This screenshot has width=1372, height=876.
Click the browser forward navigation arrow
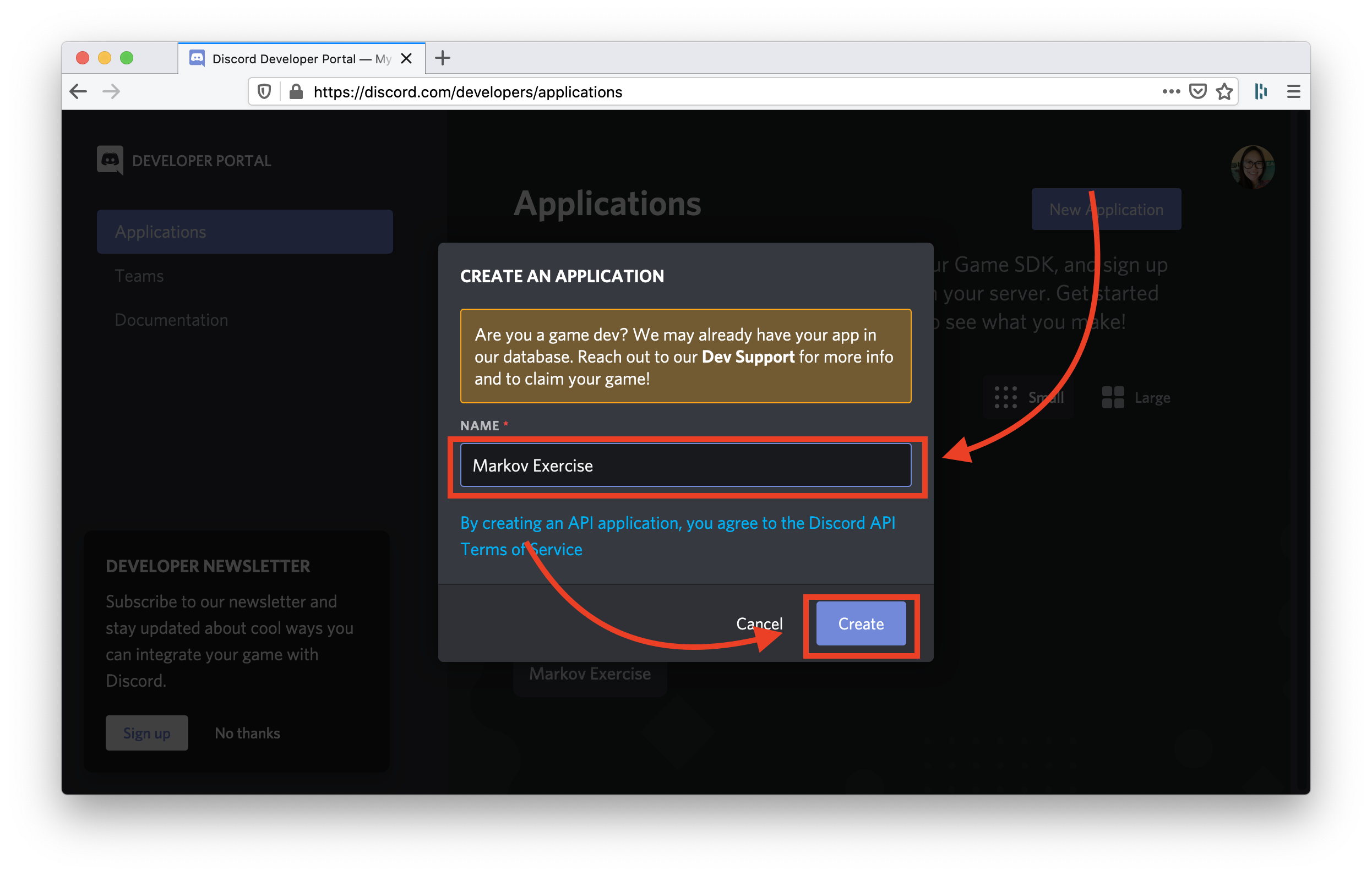111,91
